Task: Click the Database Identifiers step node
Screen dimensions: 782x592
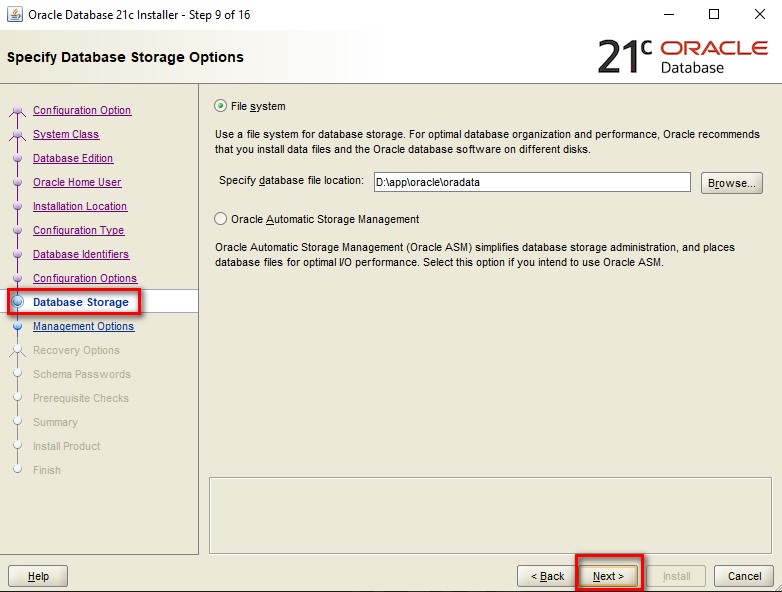Action: 17,254
